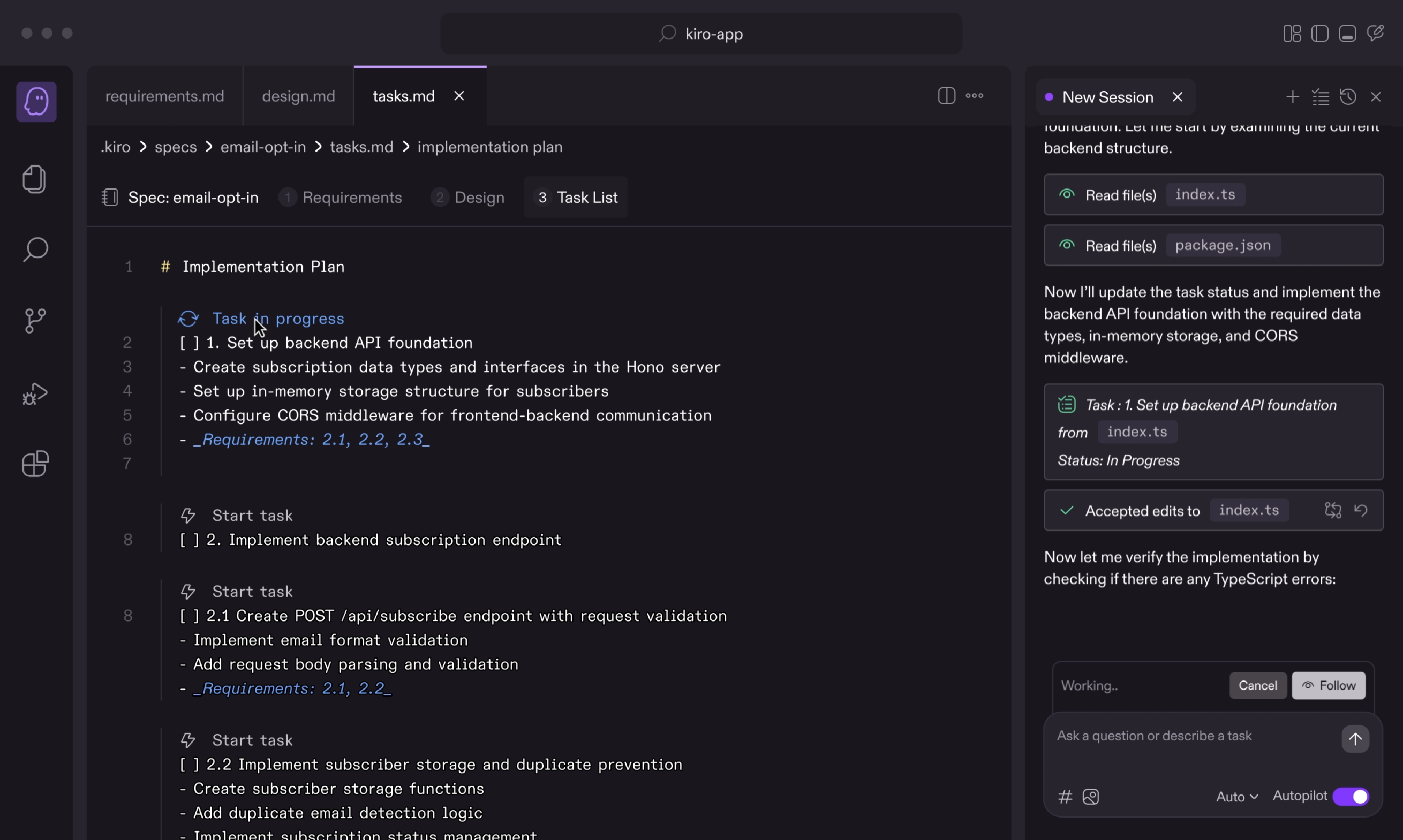Cancel the working agent
This screenshot has width=1403, height=840.
(1257, 685)
